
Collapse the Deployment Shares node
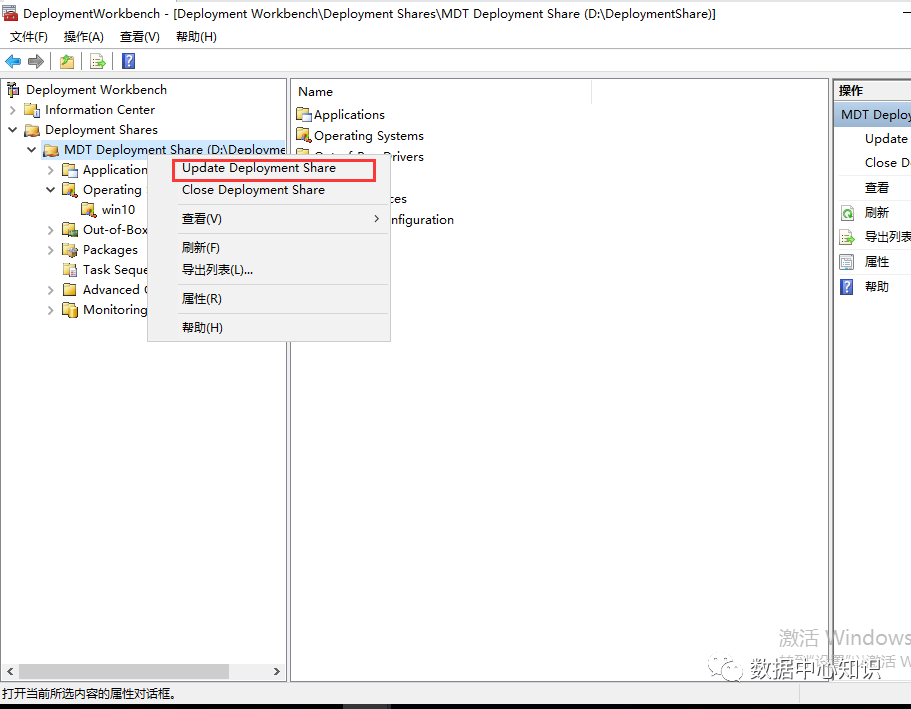pos(13,130)
